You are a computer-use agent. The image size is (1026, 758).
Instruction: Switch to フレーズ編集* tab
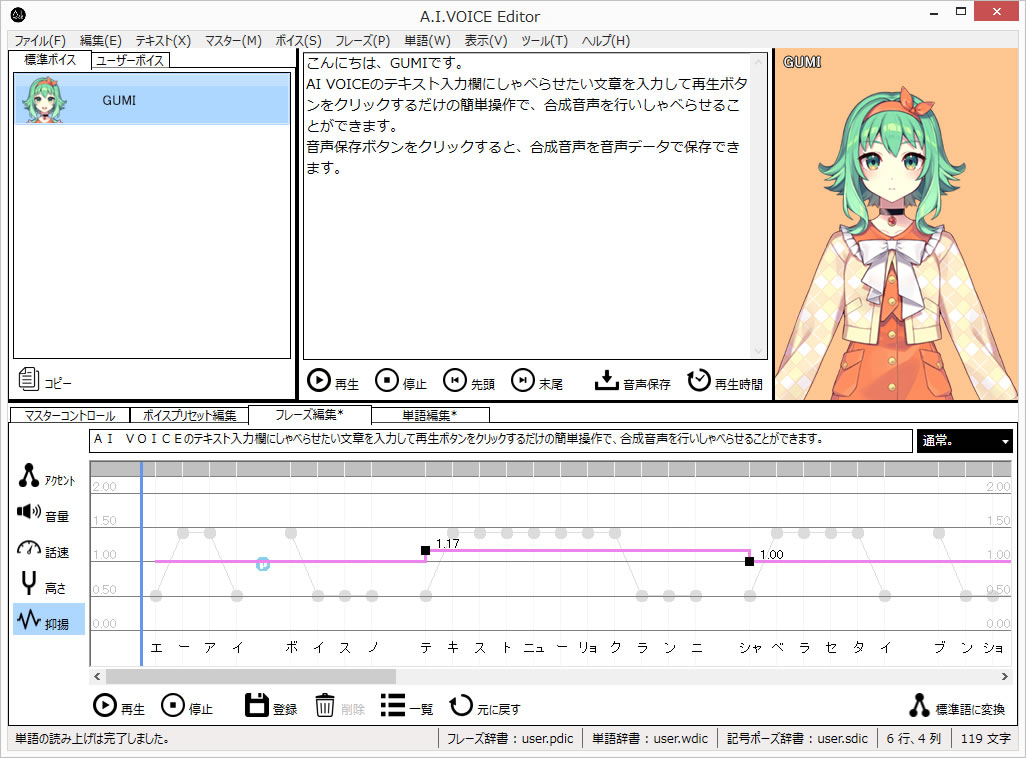(x=310, y=414)
